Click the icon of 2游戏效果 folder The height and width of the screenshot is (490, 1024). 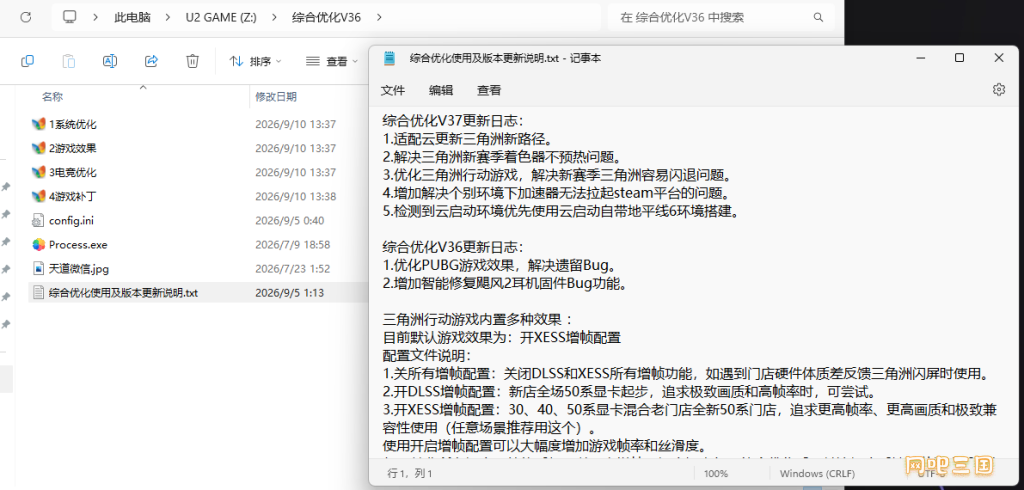pyautogui.click(x=39, y=148)
